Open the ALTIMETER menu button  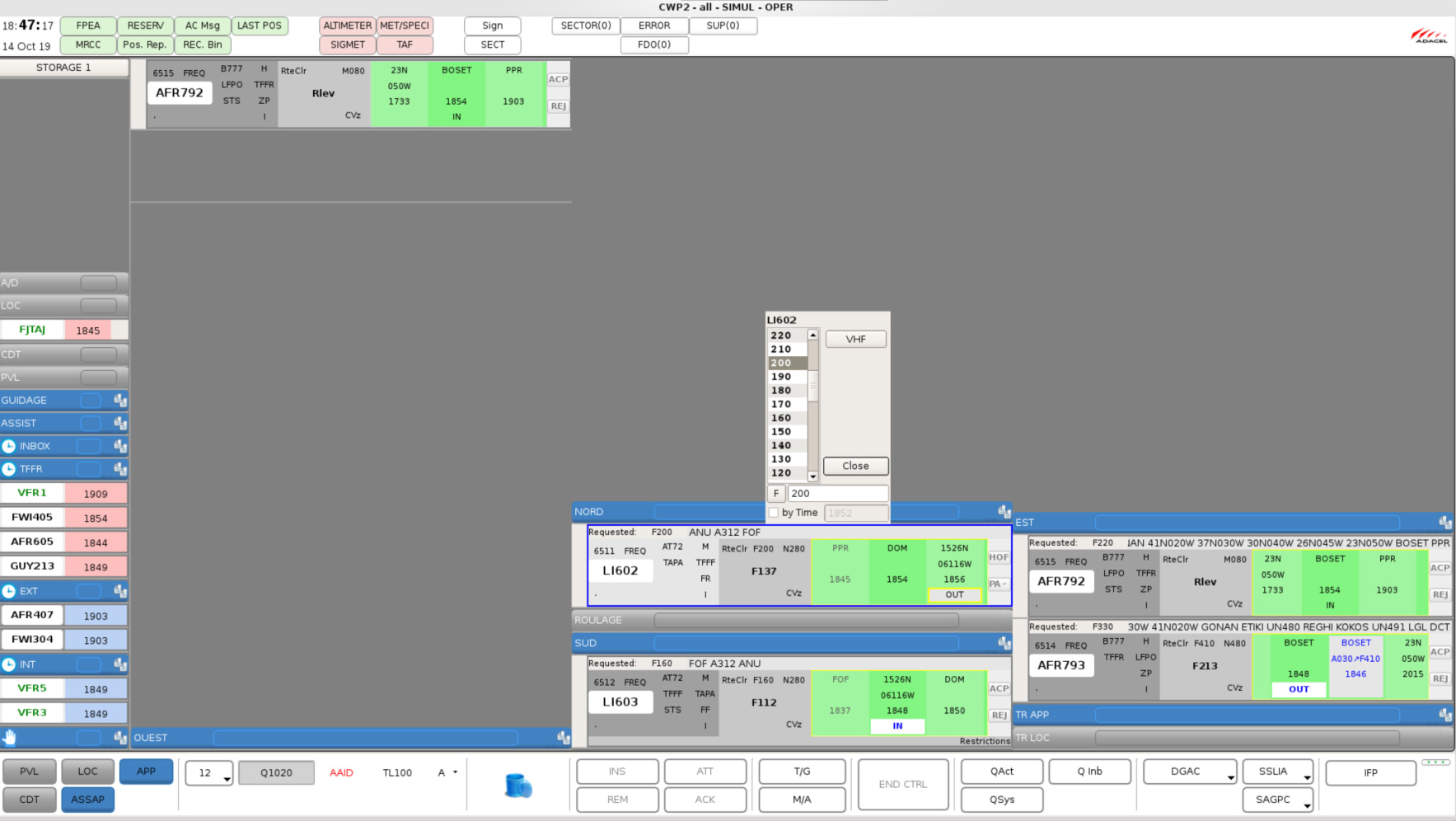(x=348, y=26)
